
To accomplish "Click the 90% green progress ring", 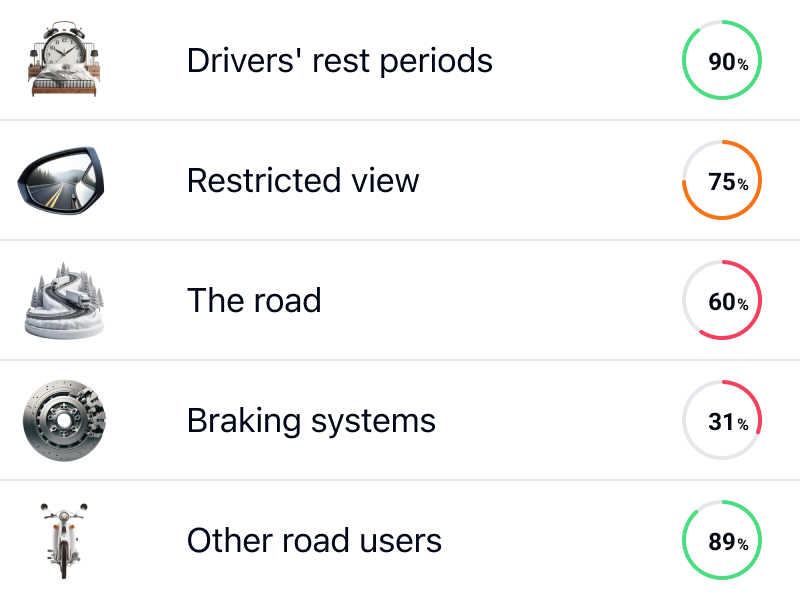I will pos(722,60).
